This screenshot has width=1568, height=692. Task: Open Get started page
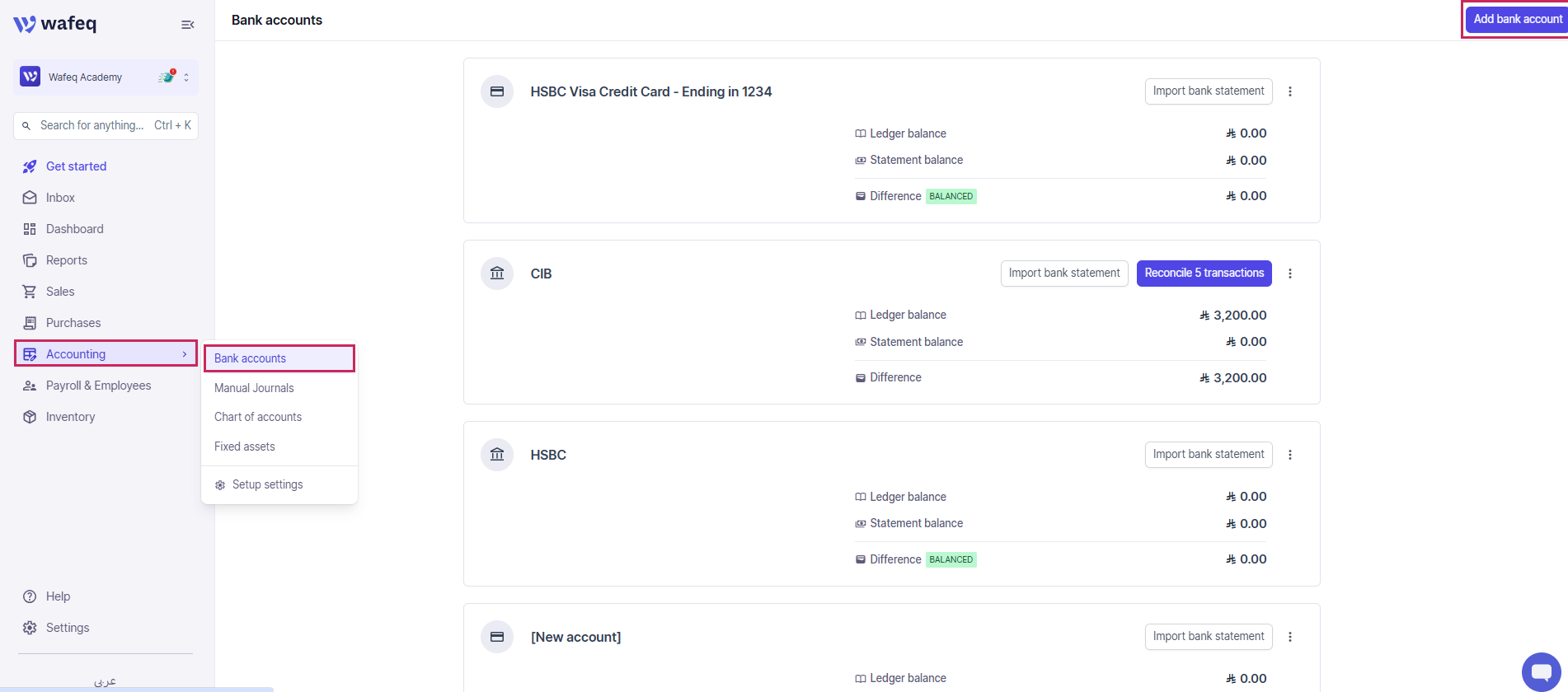click(x=76, y=166)
